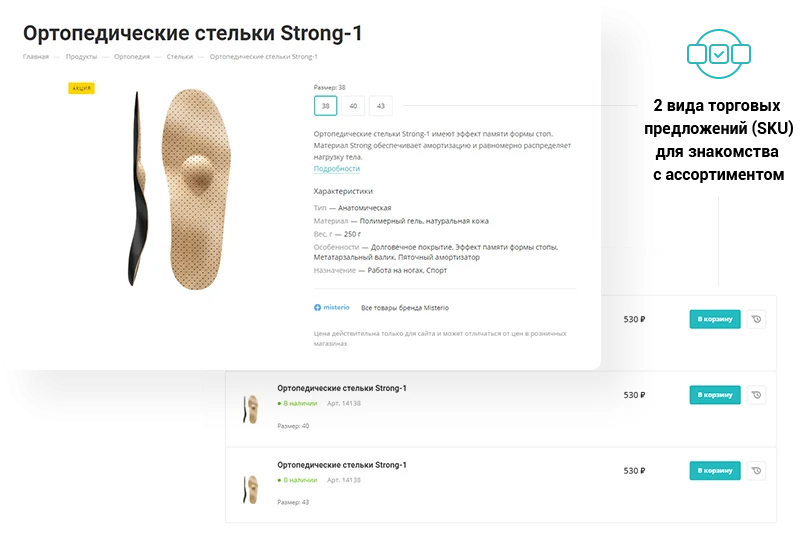The image size is (800, 547).
Task: Select size 38 option
Action: [326, 106]
